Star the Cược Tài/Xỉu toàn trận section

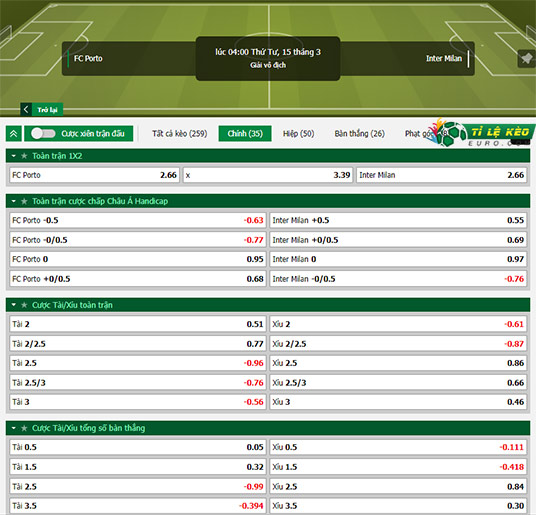point(24,305)
